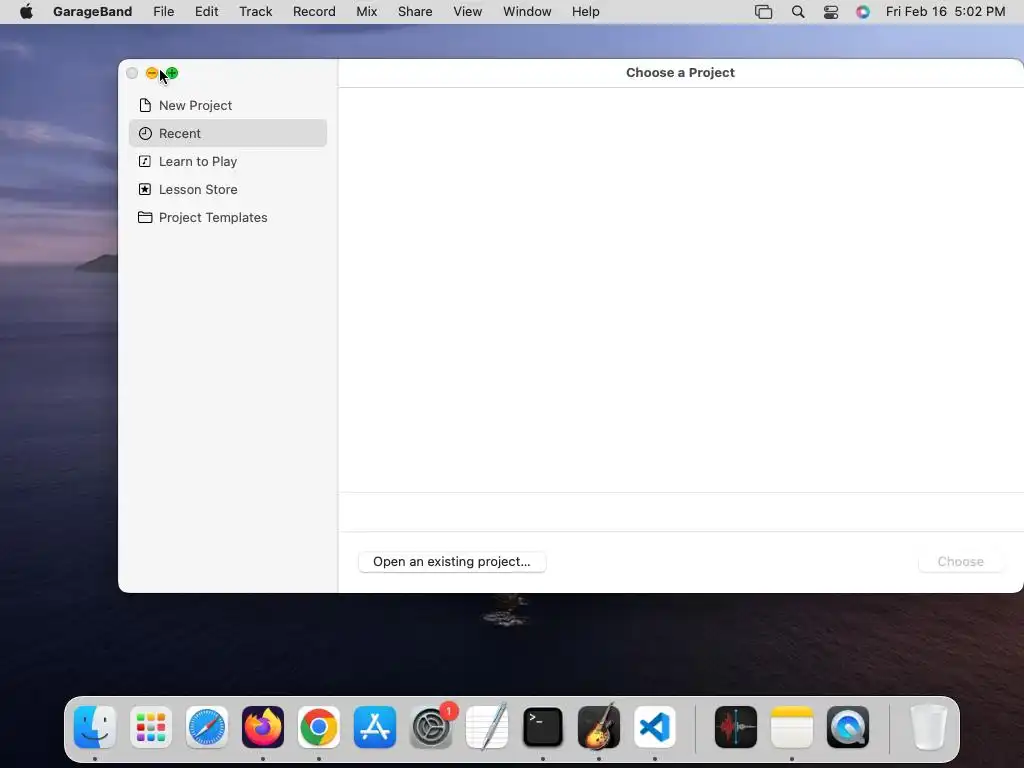Viewport: 1024px width, 768px height.
Task: Click the New Project document icon
Action: [x=145, y=105]
